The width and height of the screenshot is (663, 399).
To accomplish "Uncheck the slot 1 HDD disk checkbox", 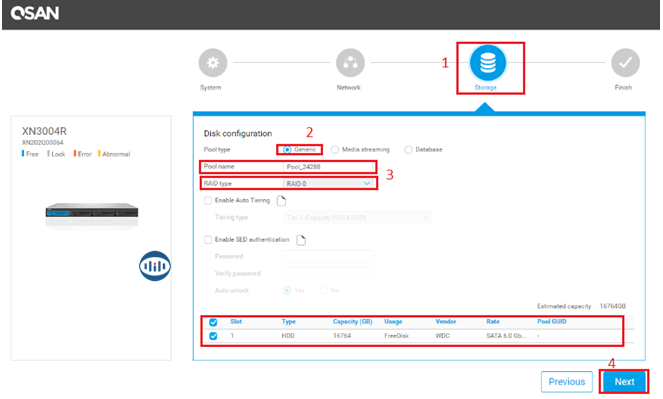I will tap(213, 336).
